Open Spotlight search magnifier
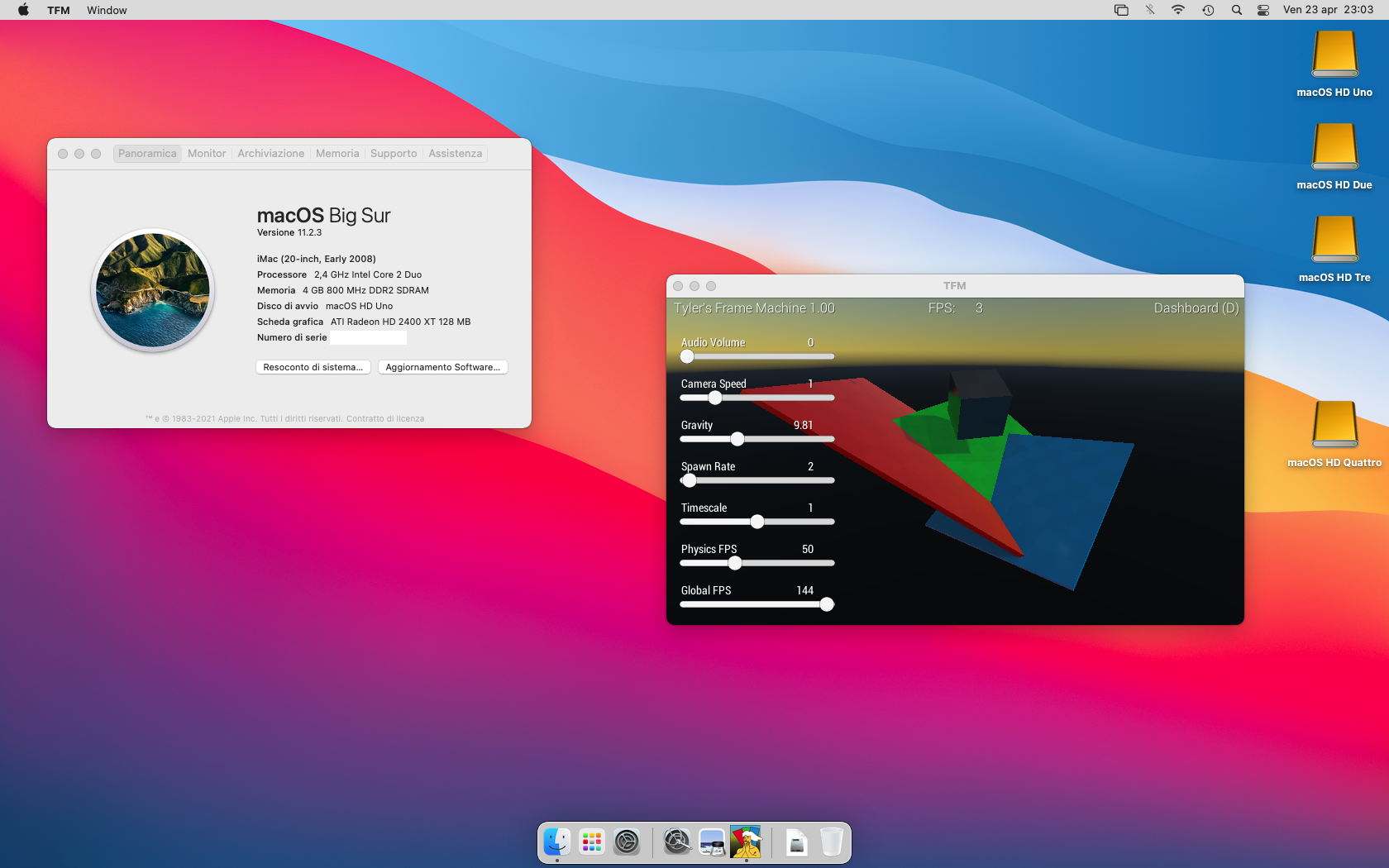The image size is (1389, 868). pos(1237,10)
